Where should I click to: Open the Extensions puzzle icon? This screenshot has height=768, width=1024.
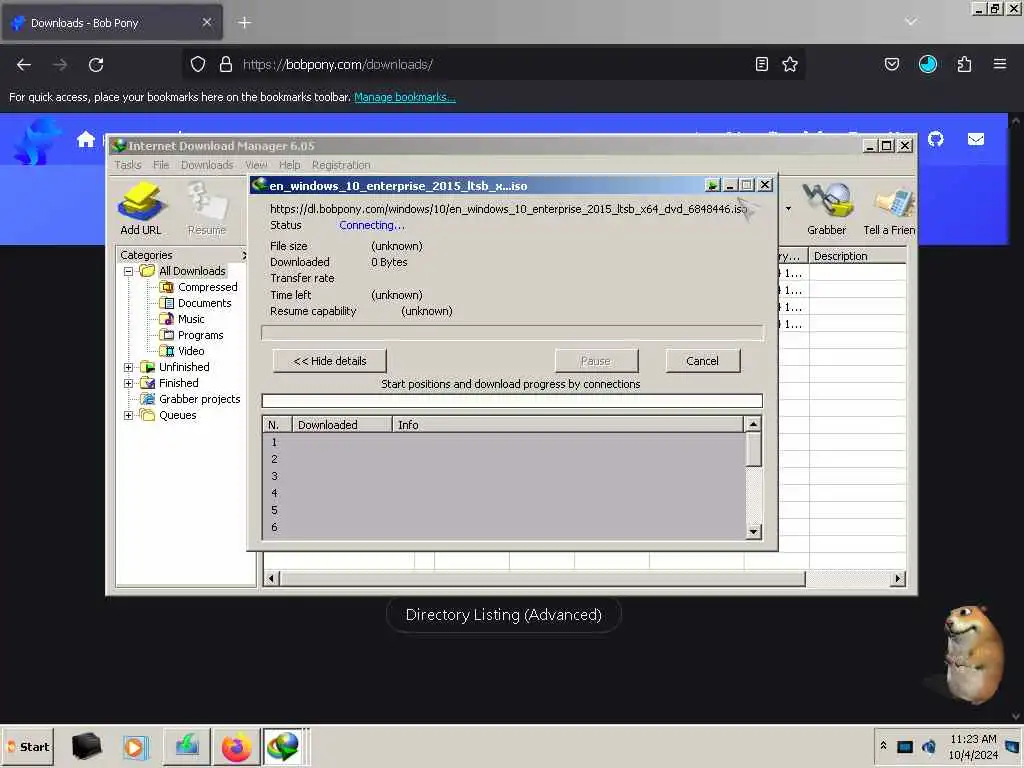point(965,65)
